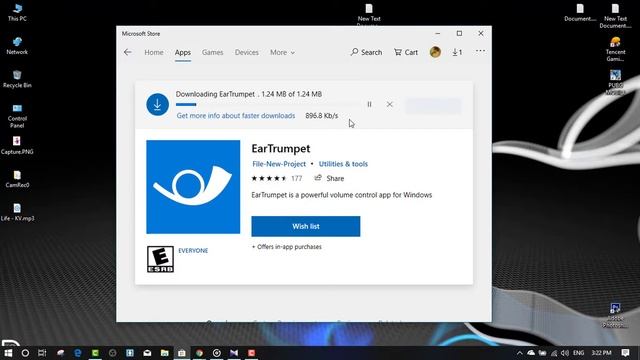Click the star rating with 177 reviews

pyautogui.click(x=277, y=178)
